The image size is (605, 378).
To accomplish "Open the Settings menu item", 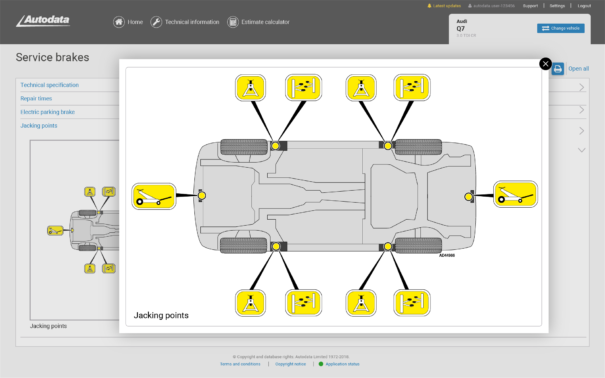I will [557, 6].
